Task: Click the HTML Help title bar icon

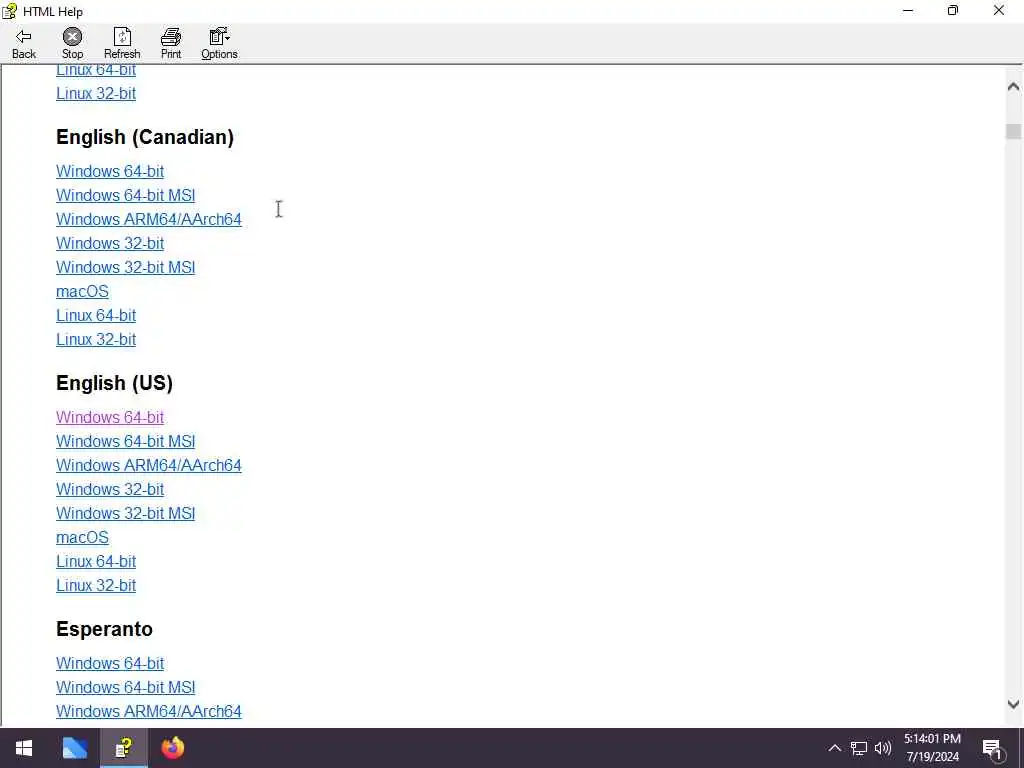Action: click(x=9, y=11)
